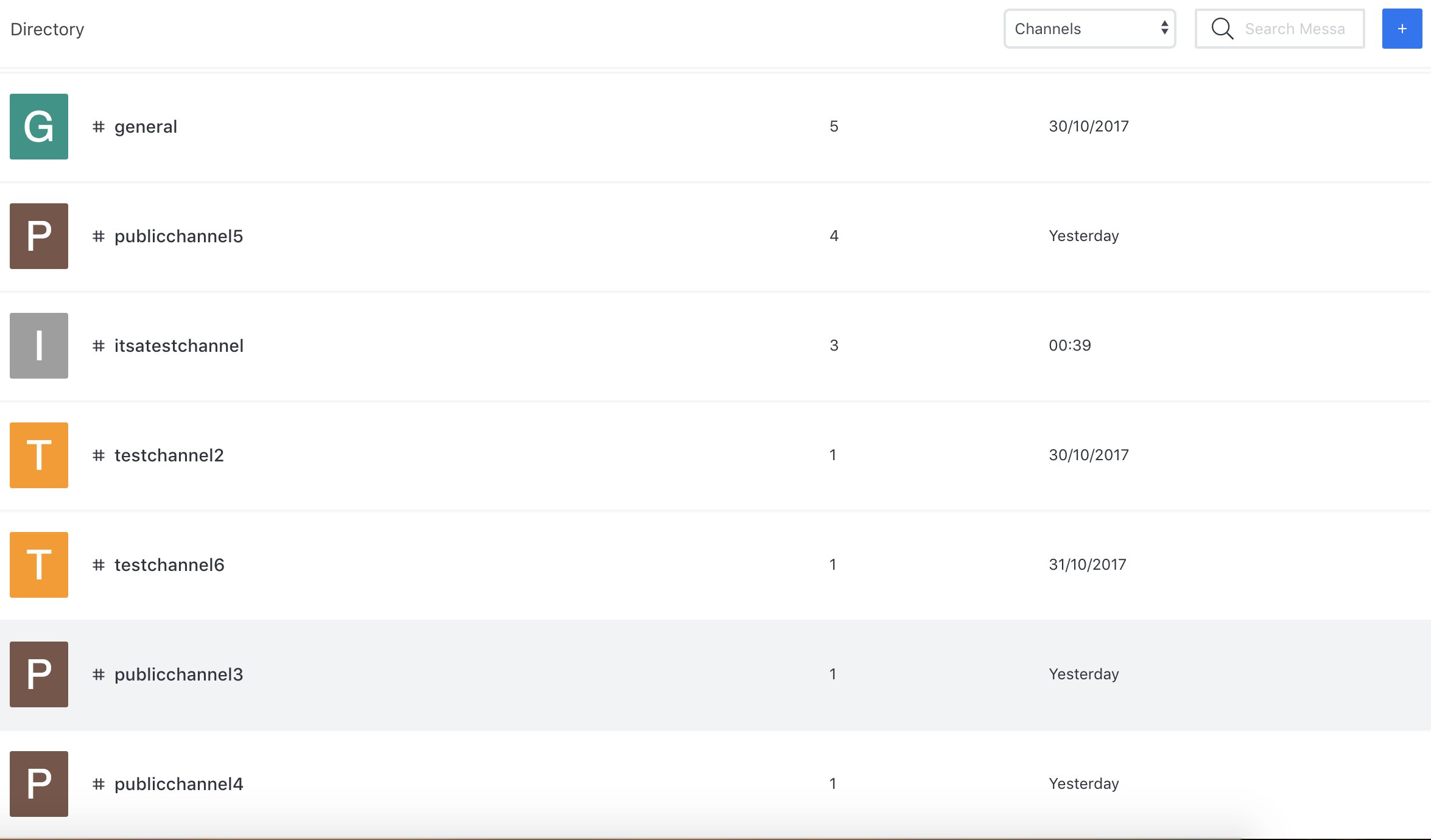Open the publicchannel5 channel name
Image resolution: width=1431 pixels, height=840 pixels.
[x=178, y=236]
